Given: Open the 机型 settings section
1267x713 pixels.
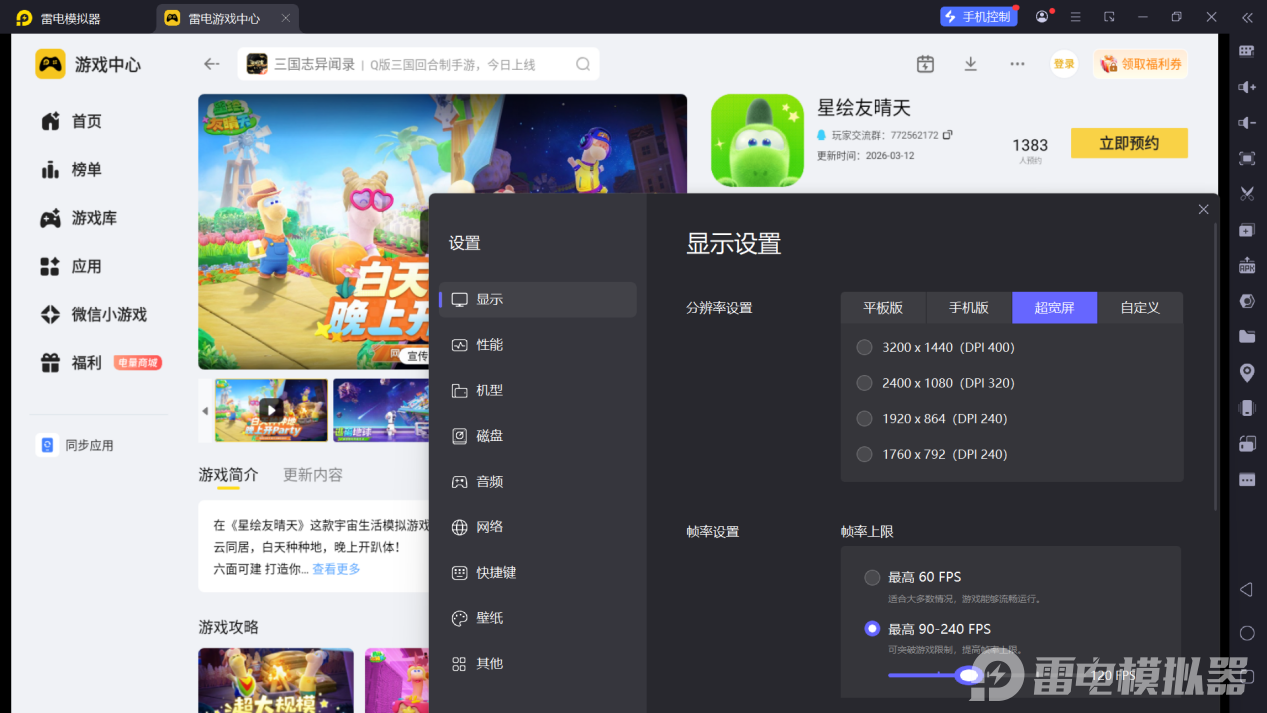Looking at the screenshot, I should point(538,391).
